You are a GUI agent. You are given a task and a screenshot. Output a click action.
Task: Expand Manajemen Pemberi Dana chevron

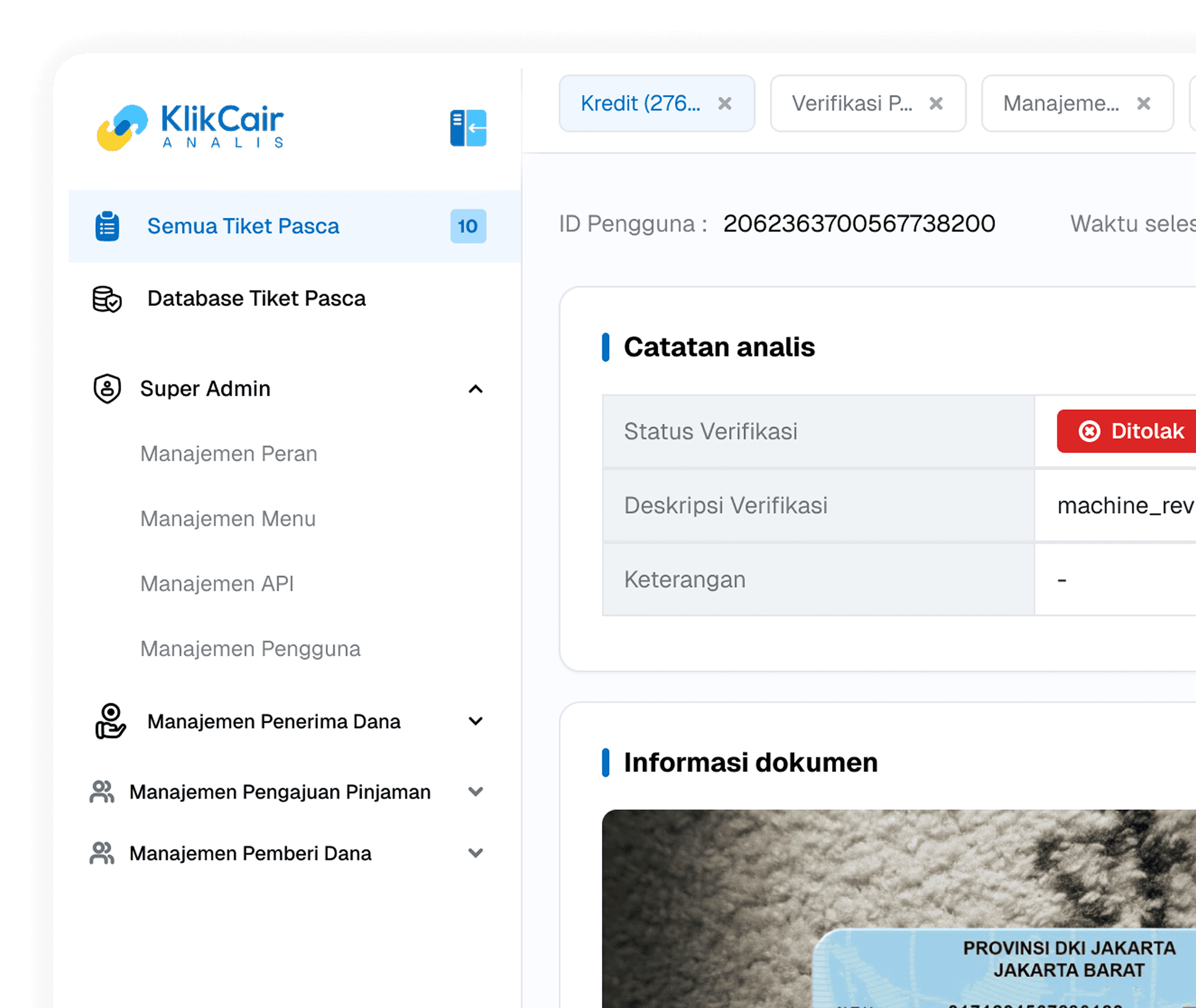tap(475, 853)
